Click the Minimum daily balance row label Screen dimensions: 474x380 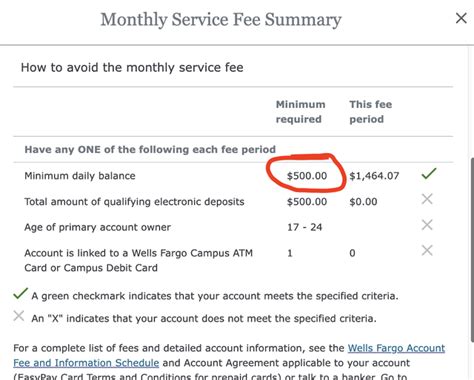[x=80, y=176]
